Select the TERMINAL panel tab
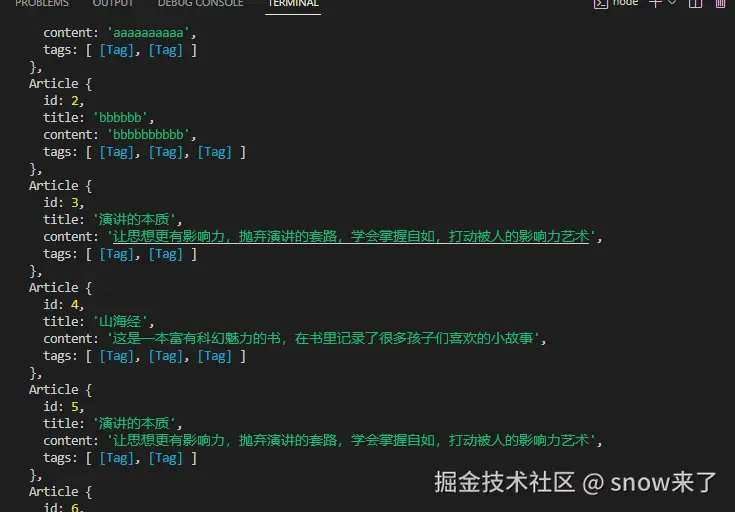The height and width of the screenshot is (512, 735). [x=293, y=3]
